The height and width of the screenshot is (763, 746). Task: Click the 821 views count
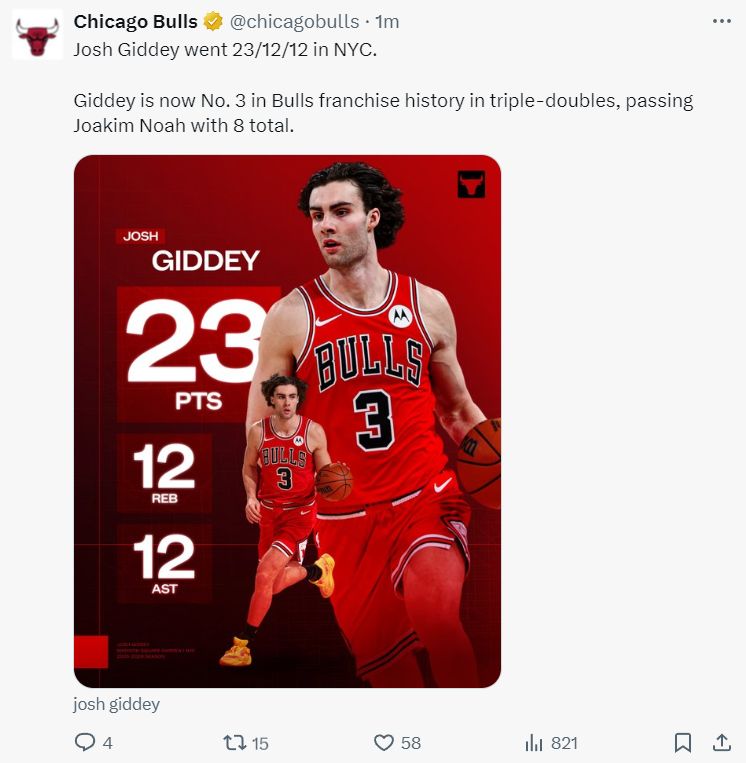click(564, 743)
